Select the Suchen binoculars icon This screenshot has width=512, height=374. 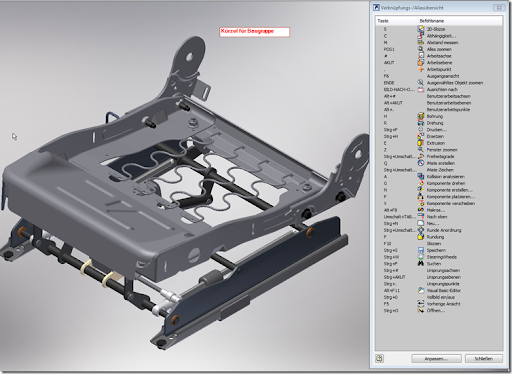pos(421,263)
